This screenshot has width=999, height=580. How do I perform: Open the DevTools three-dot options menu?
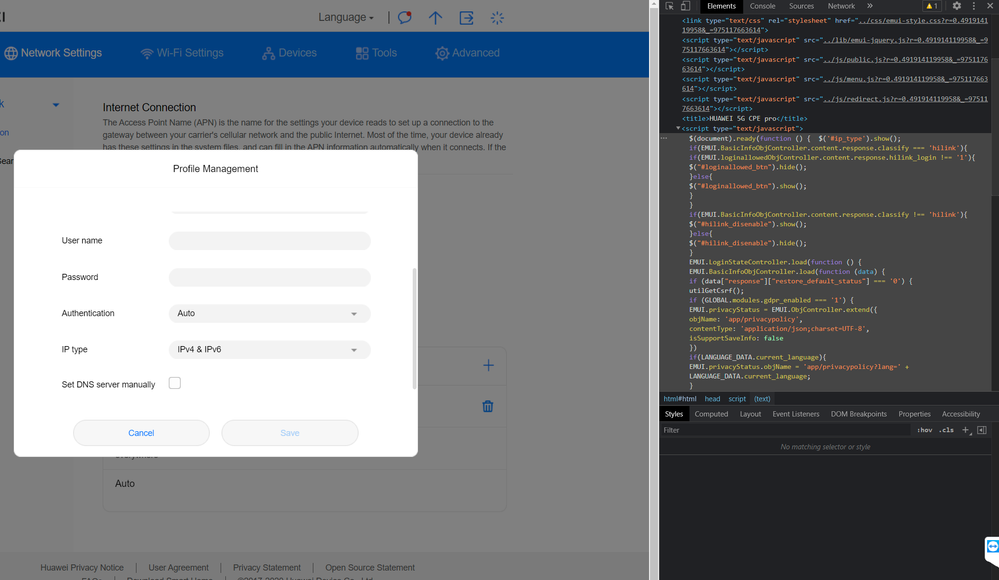(x=973, y=6)
